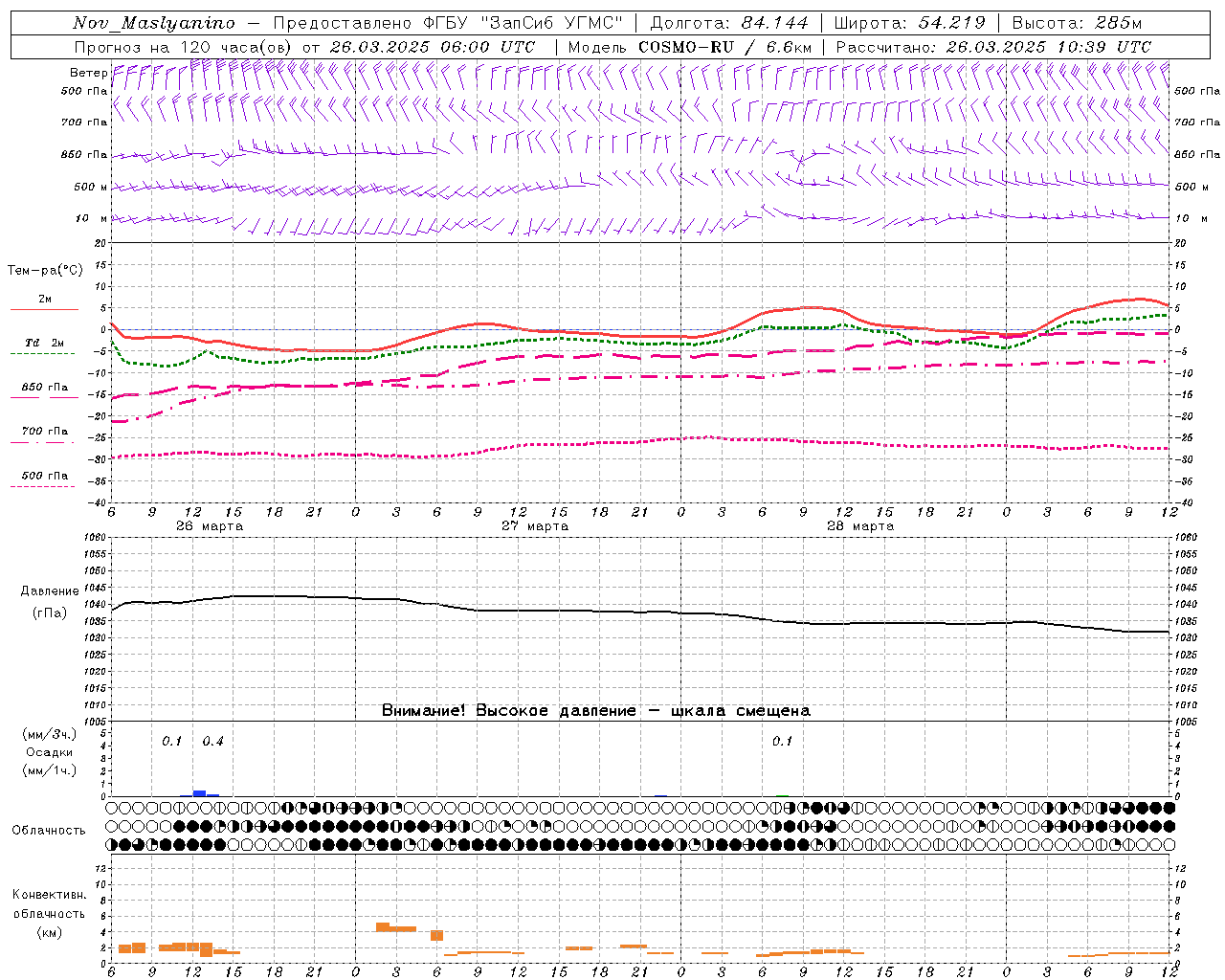Click the (мм/1ч.) precipitation unit label
1225x980 pixels.
50,770
